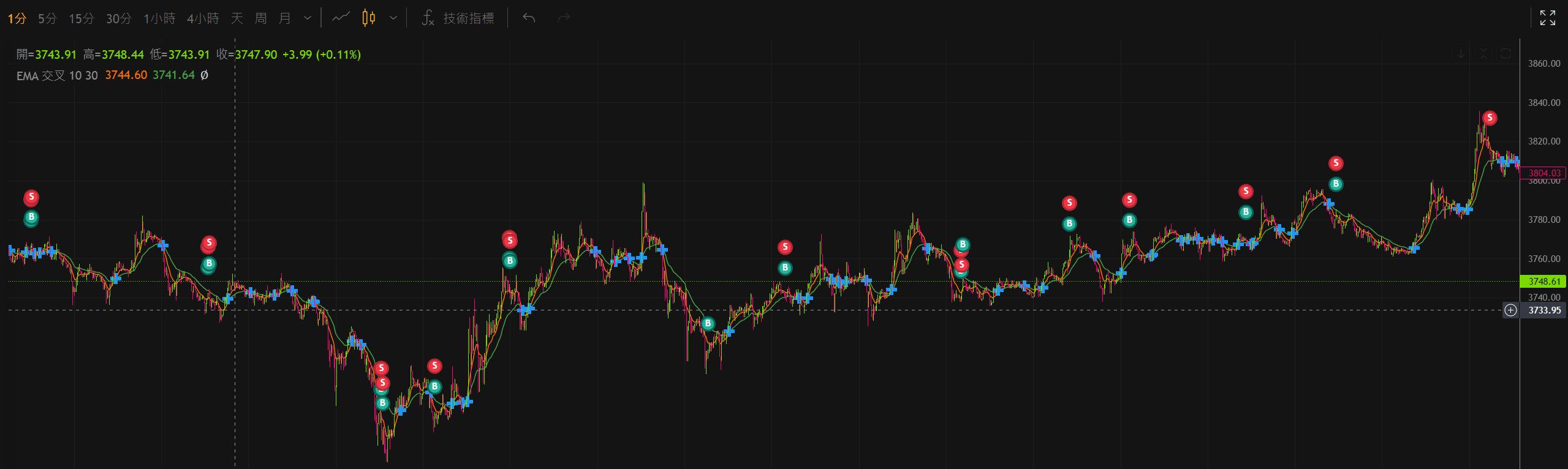Switch to the 1分 timeframe

coord(17,18)
